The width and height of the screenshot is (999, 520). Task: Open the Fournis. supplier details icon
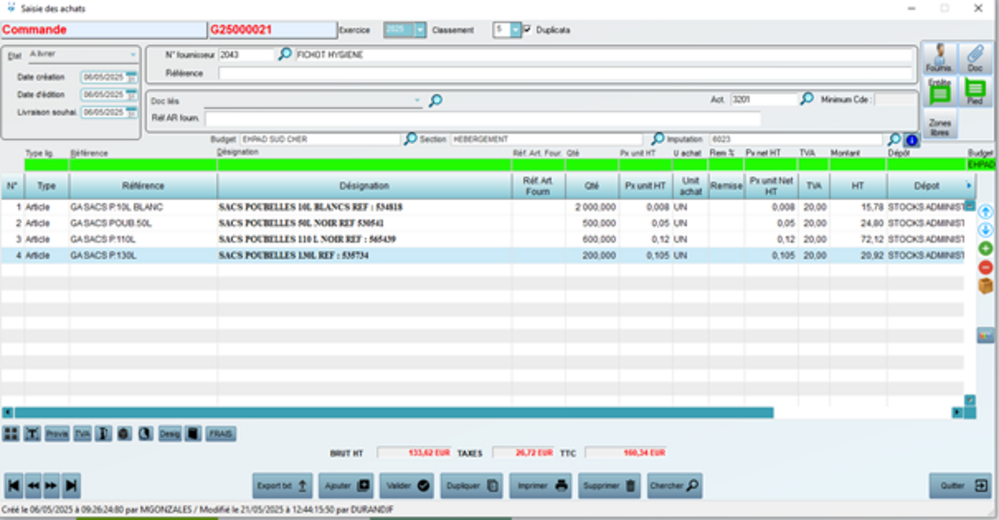click(940, 58)
